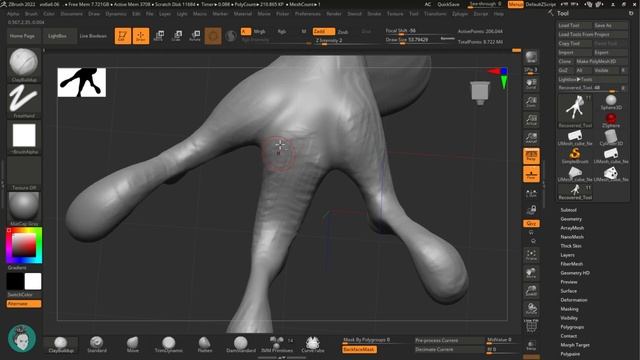Expand the Masking section
The width and height of the screenshot is (640, 360).
point(569,309)
